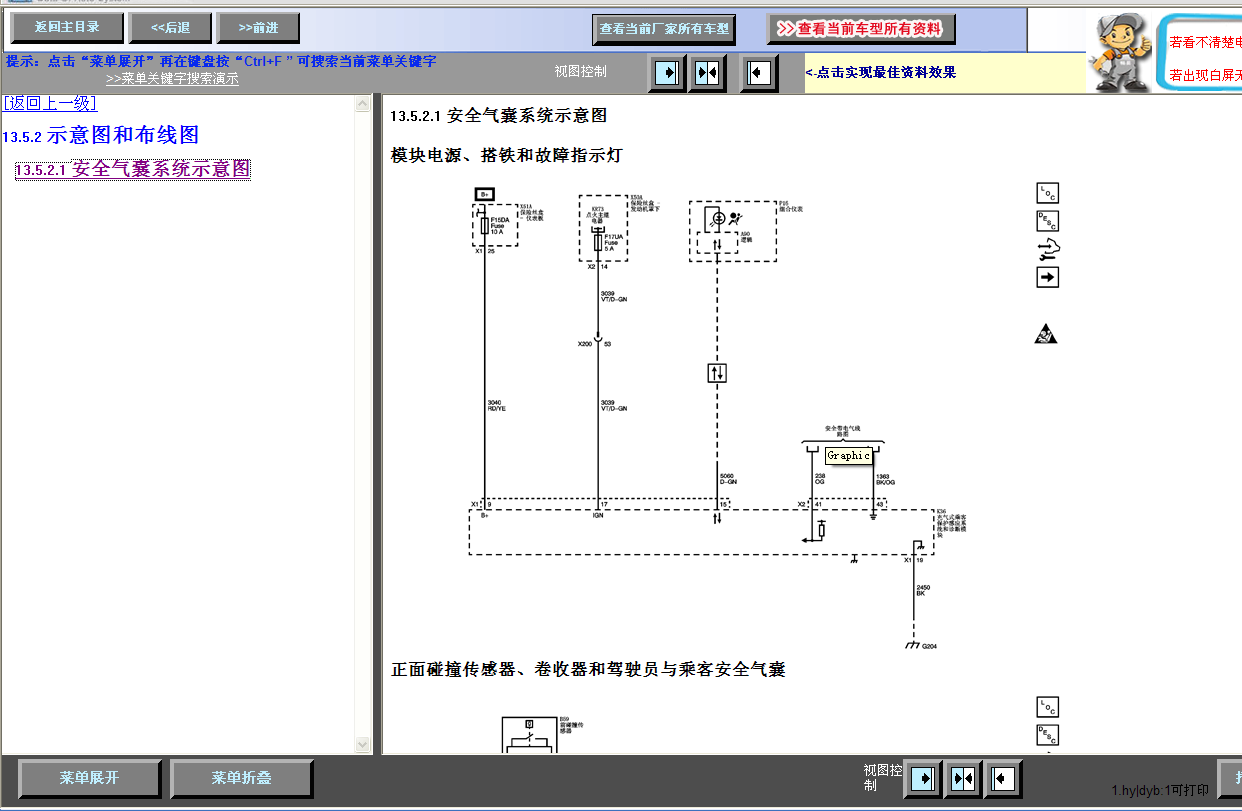This screenshot has height=811, width=1242.
Task: Click wire label 2450 BK
Action: [922, 590]
